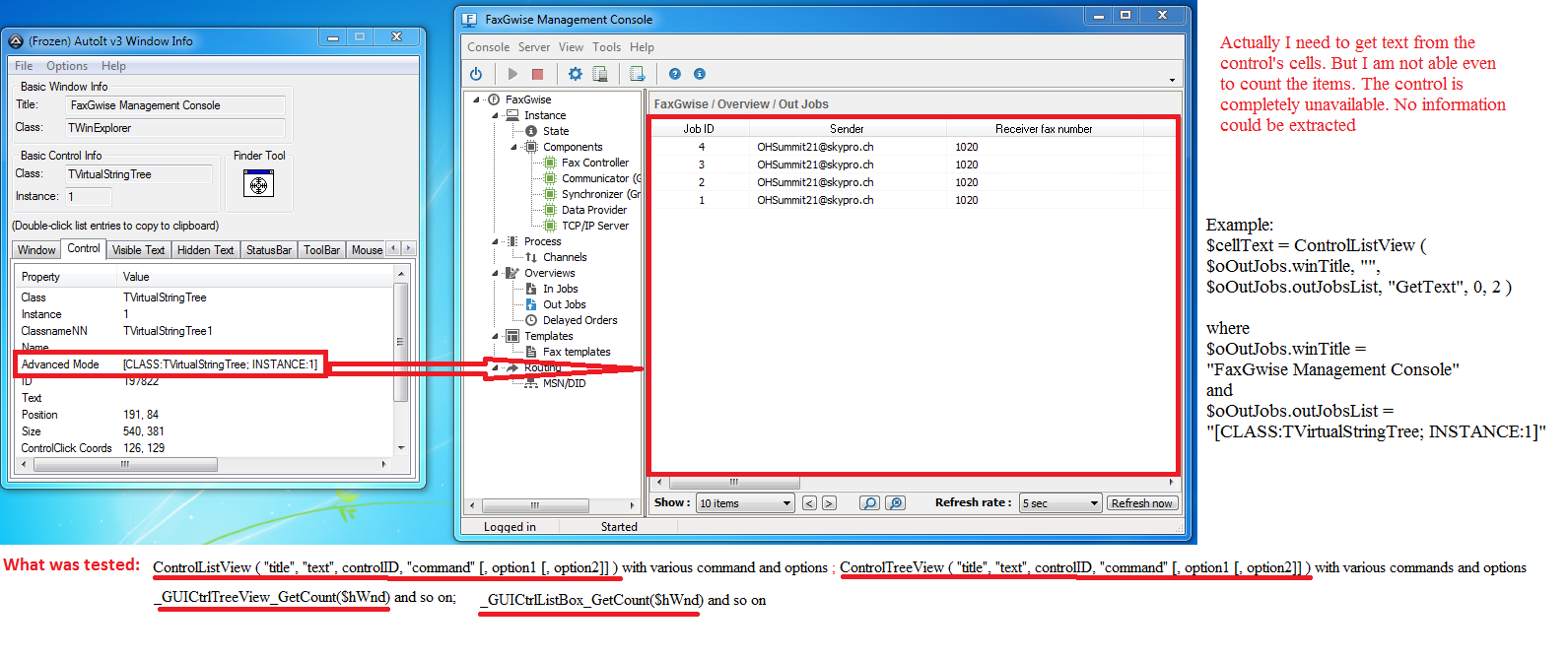
Task: Select the State info icon in tree
Action: point(531,131)
